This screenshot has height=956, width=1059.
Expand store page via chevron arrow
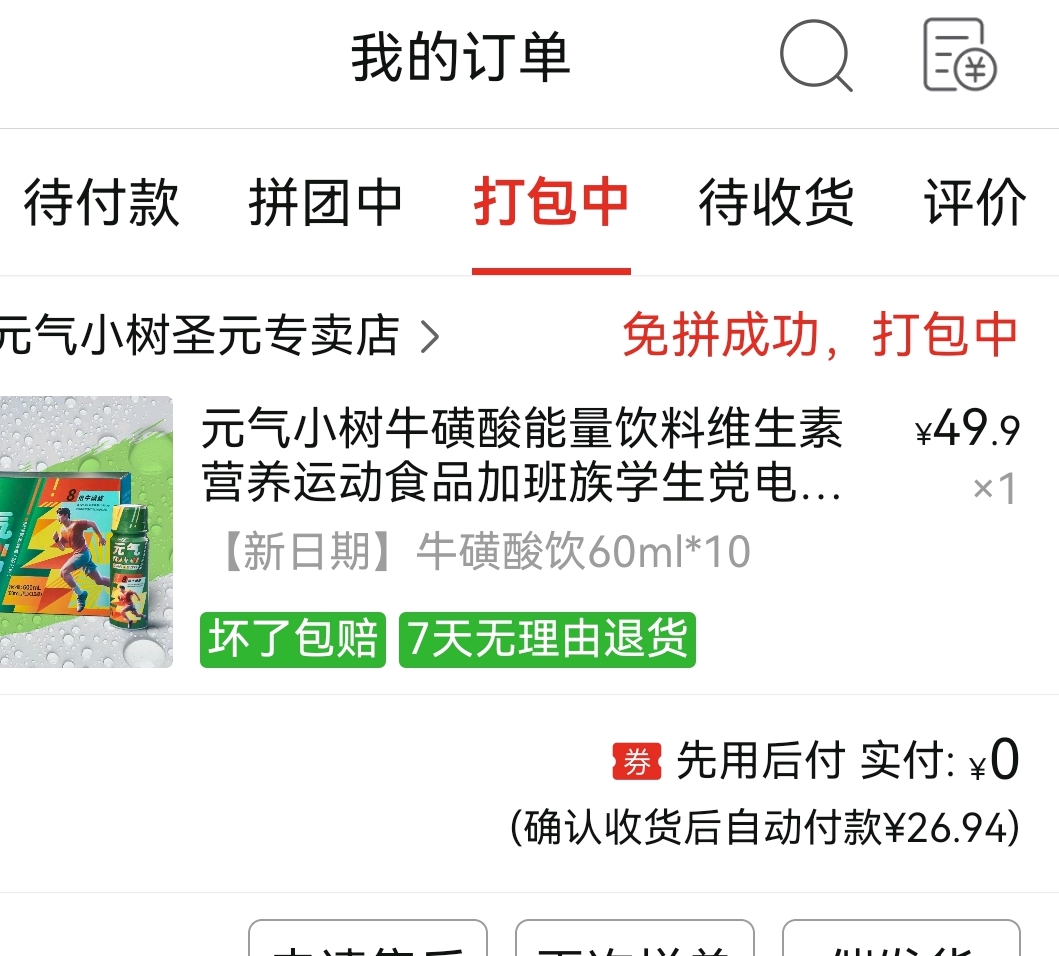tap(430, 336)
